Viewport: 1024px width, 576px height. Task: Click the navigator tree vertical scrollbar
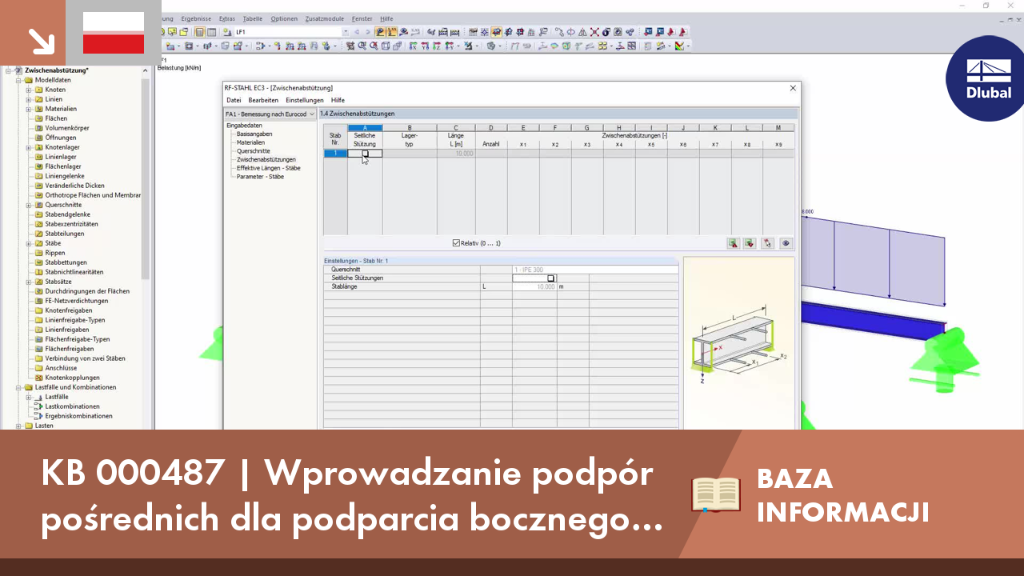tap(145, 176)
